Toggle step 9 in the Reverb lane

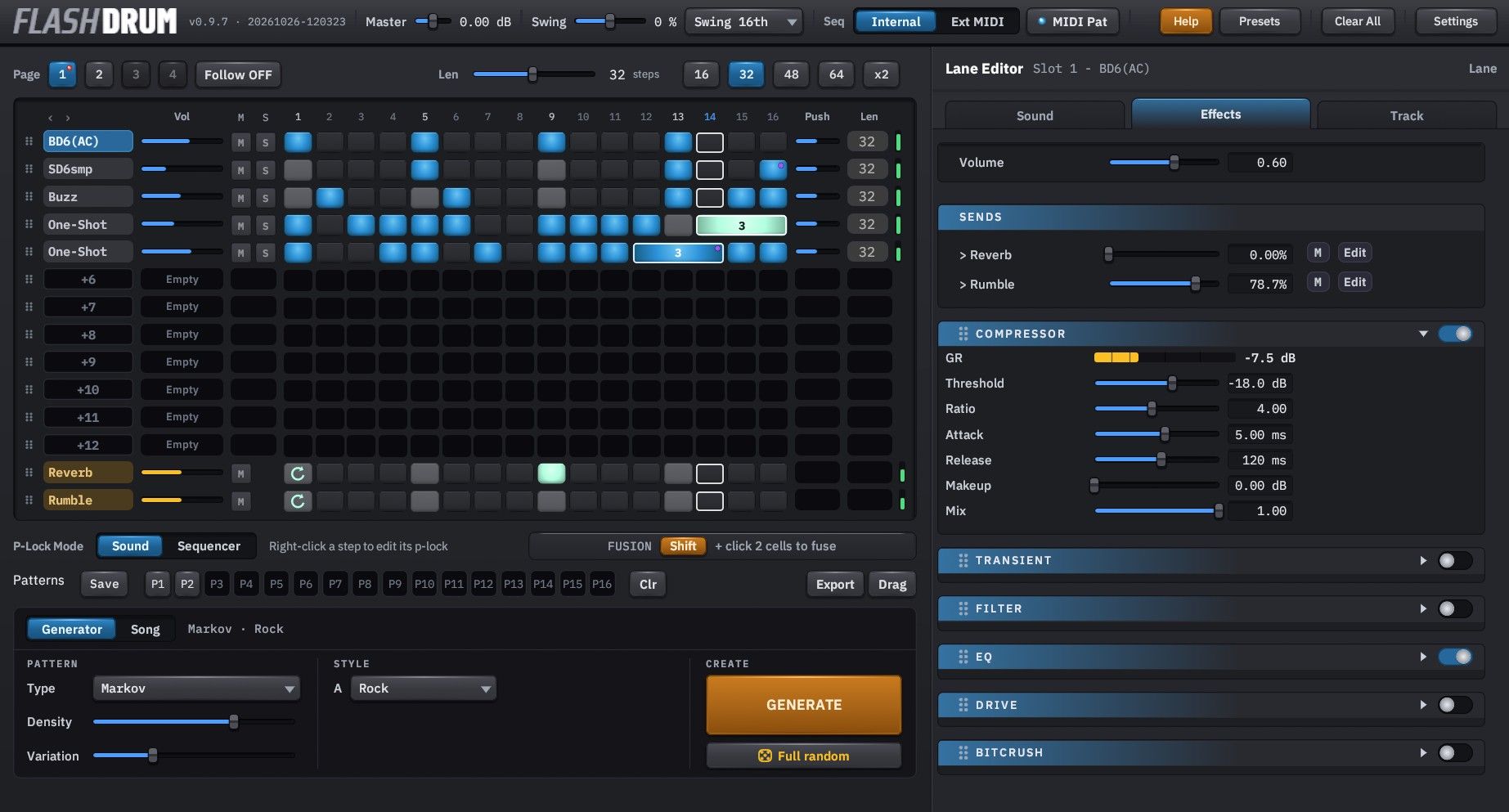[551, 473]
